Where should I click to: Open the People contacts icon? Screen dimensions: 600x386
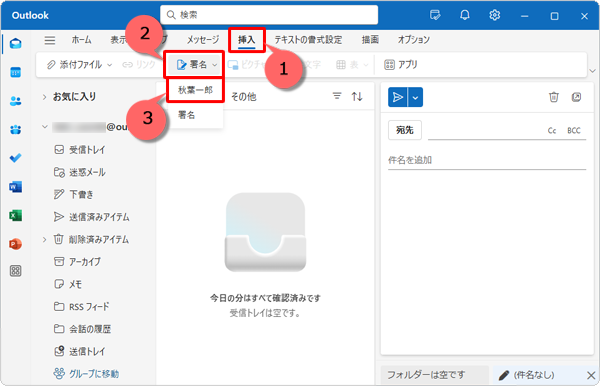click(x=15, y=101)
